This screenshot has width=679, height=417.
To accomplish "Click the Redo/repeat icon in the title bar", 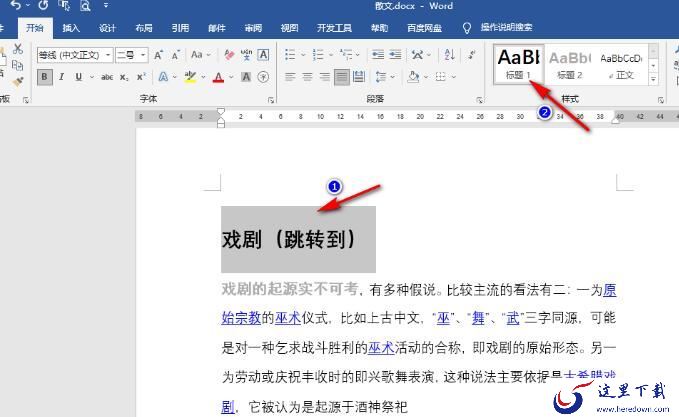I will [x=43, y=6].
